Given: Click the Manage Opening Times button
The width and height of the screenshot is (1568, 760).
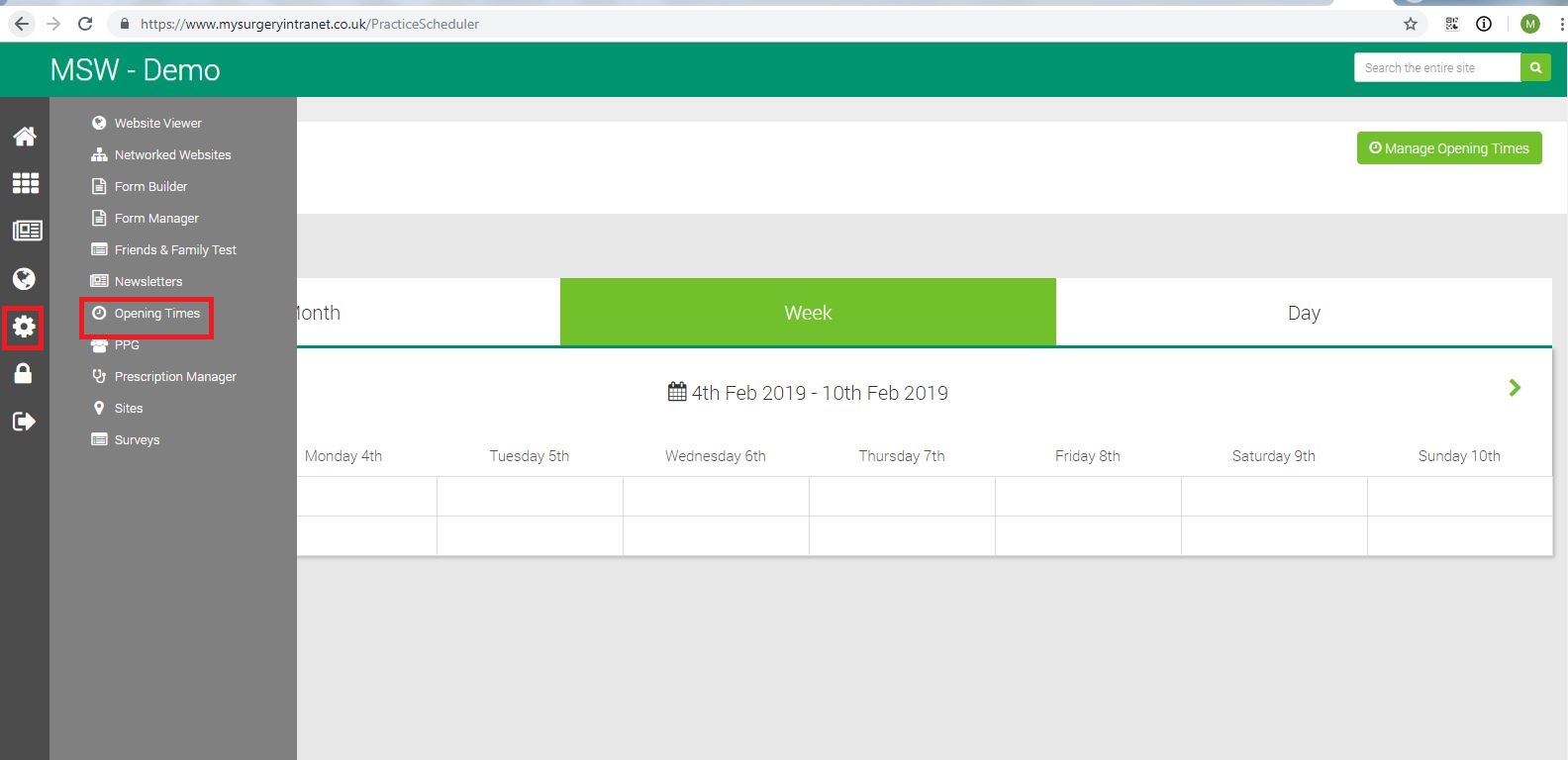Looking at the screenshot, I should (1448, 148).
